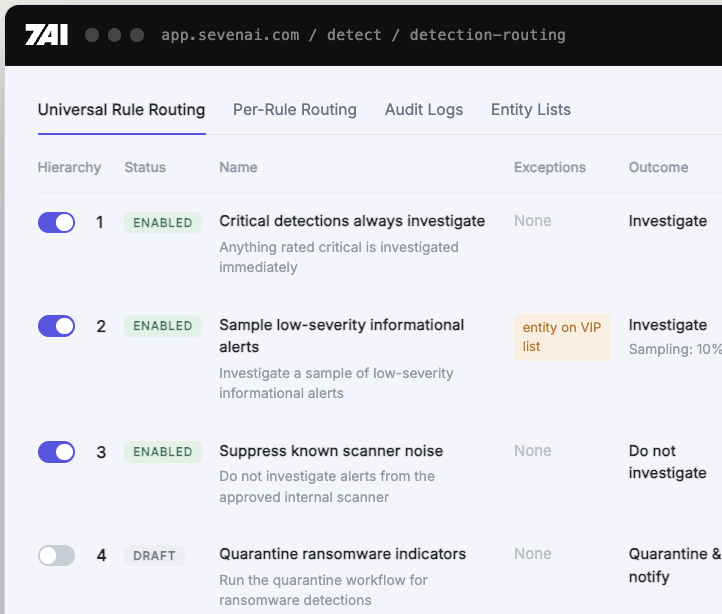722x614 pixels.
Task: Open the Per-Rule Routing tab
Action: pos(295,110)
